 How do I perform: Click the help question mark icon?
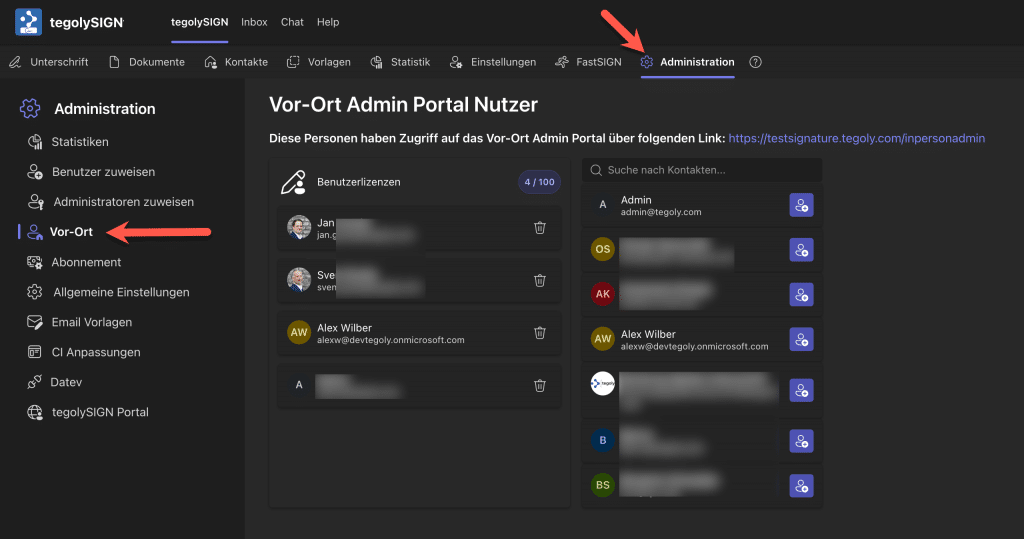[x=756, y=62]
